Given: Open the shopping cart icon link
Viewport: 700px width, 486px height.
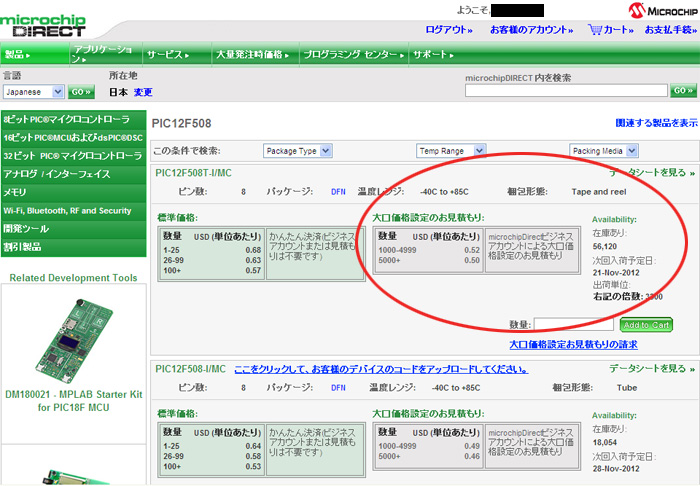Looking at the screenshot, I should click(x=595, y=29).
